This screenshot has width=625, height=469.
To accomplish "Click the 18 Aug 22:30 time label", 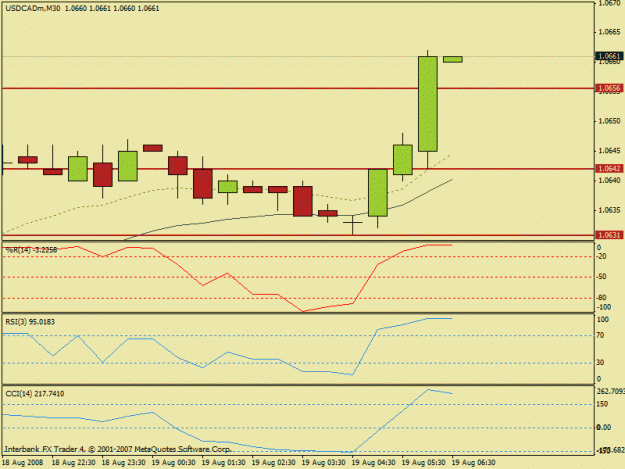I will point(74,463).
